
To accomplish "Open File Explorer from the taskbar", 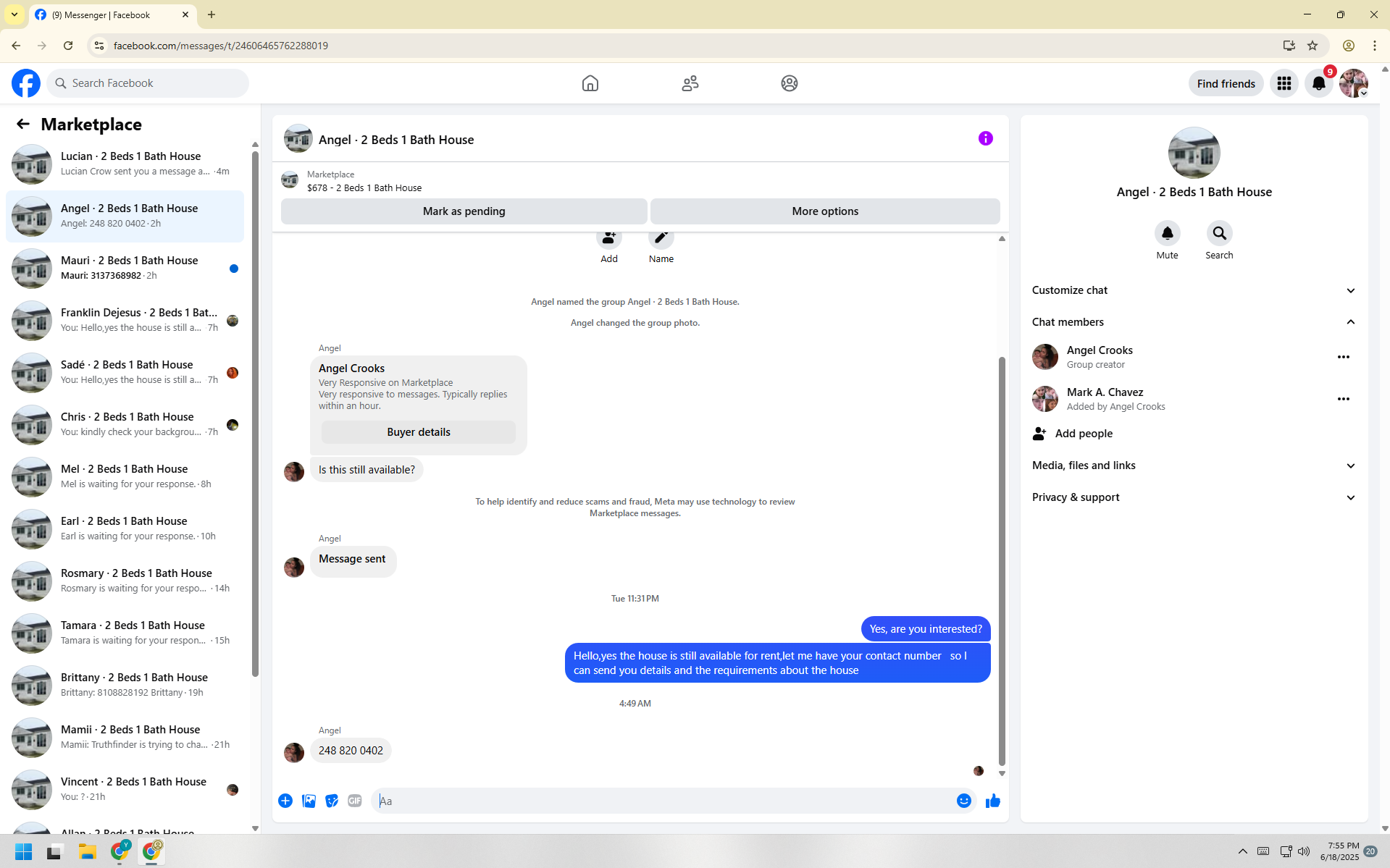I will coord(88,851).
